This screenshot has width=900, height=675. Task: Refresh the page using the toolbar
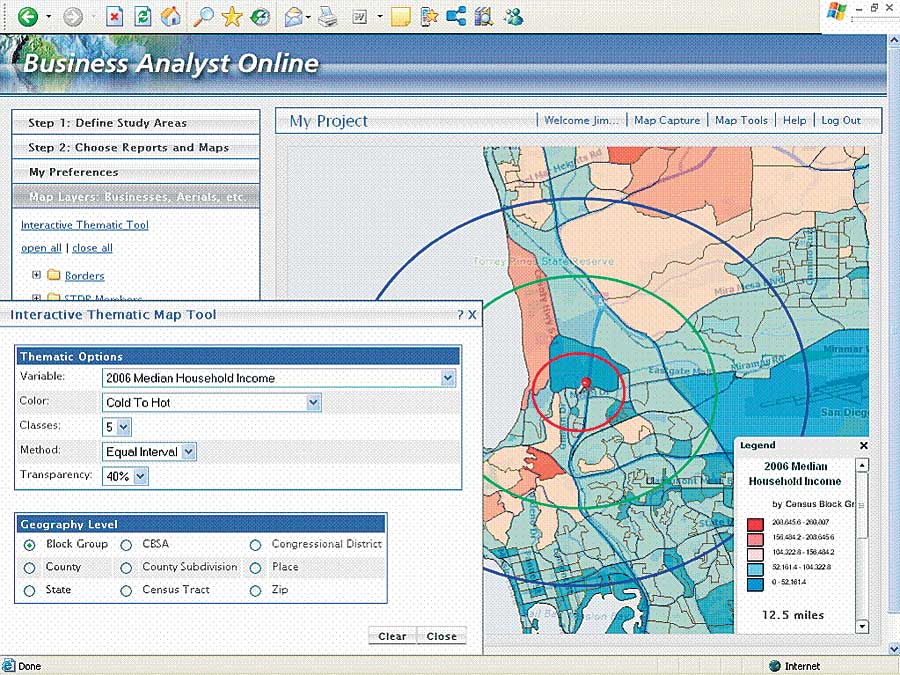click(x=143, y=16)
